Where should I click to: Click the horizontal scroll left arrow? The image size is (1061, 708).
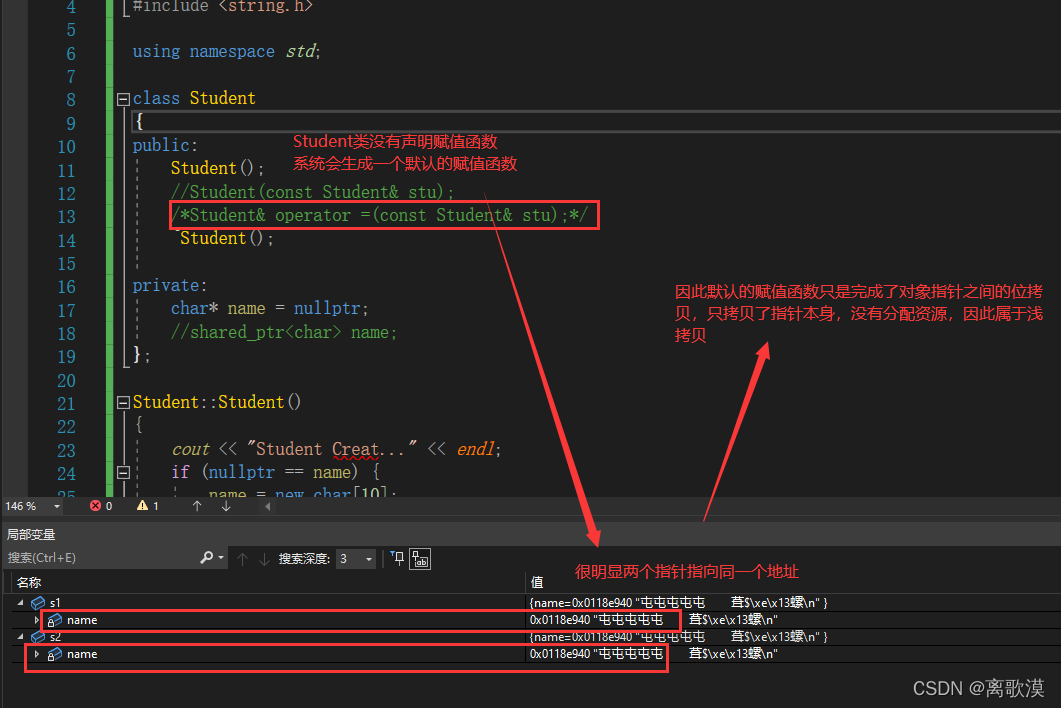[267, 506]
